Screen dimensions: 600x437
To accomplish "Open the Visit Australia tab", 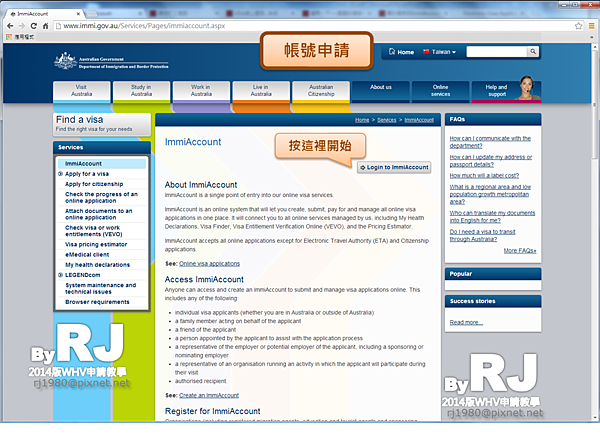I will pos(82,91).
